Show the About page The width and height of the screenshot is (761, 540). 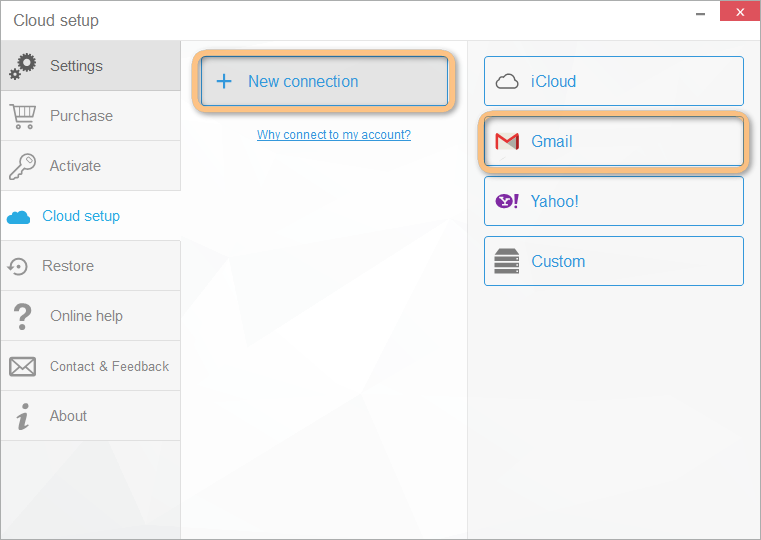(91, 416)
